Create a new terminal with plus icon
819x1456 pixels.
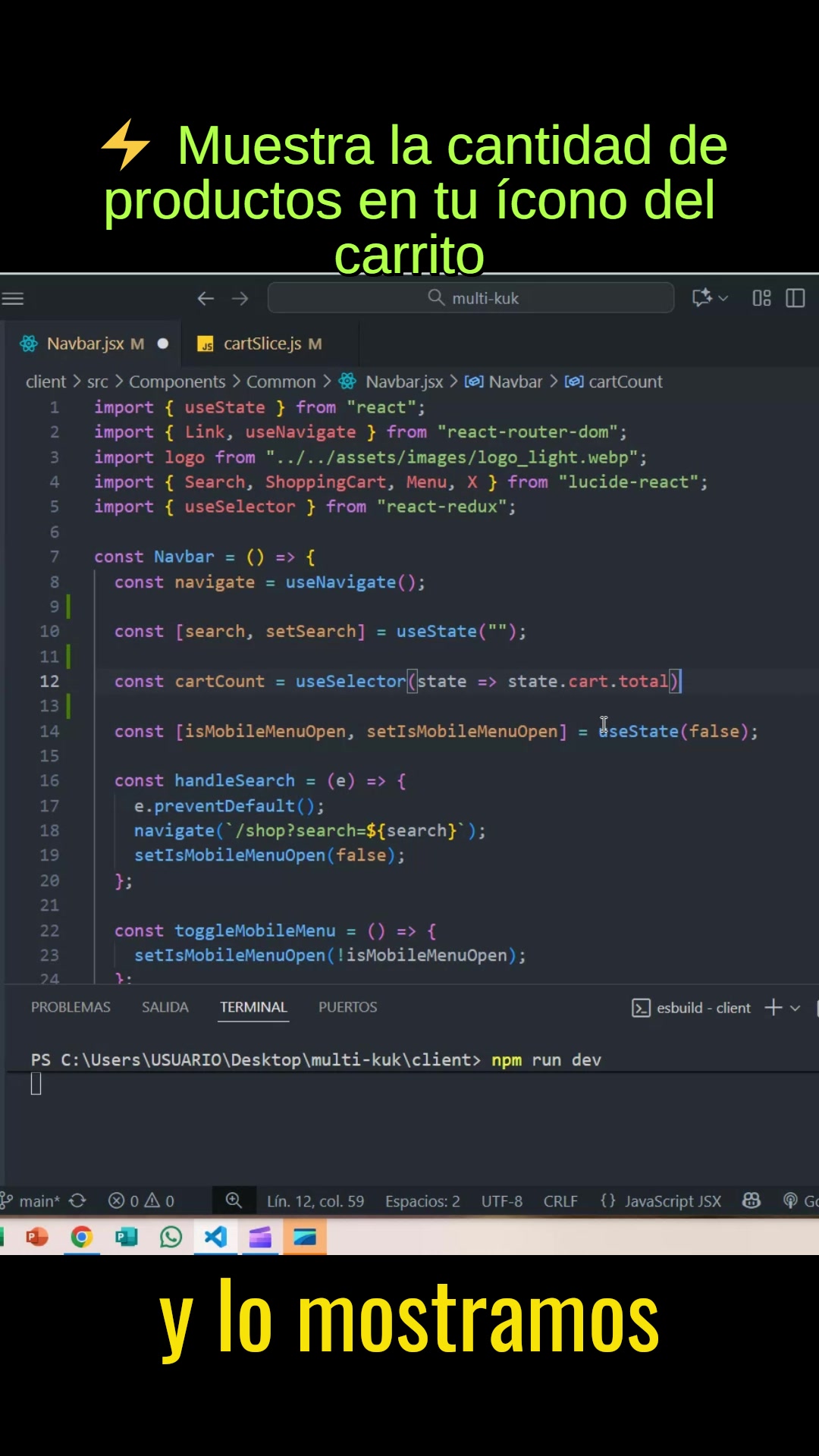pos(773,1007)
